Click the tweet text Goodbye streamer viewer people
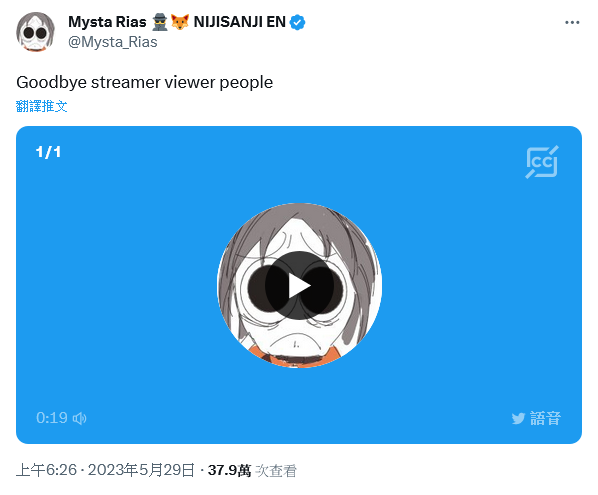598x495 pixels. click(x=145, y=82)
